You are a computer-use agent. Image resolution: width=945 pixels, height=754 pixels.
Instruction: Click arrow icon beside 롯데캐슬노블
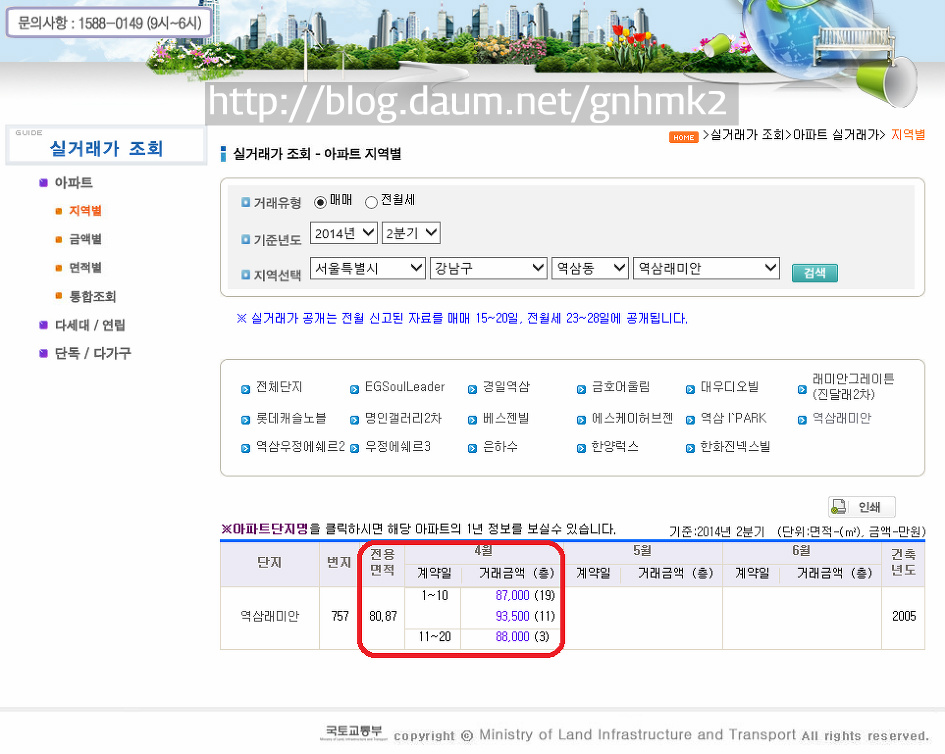point(246,420)
